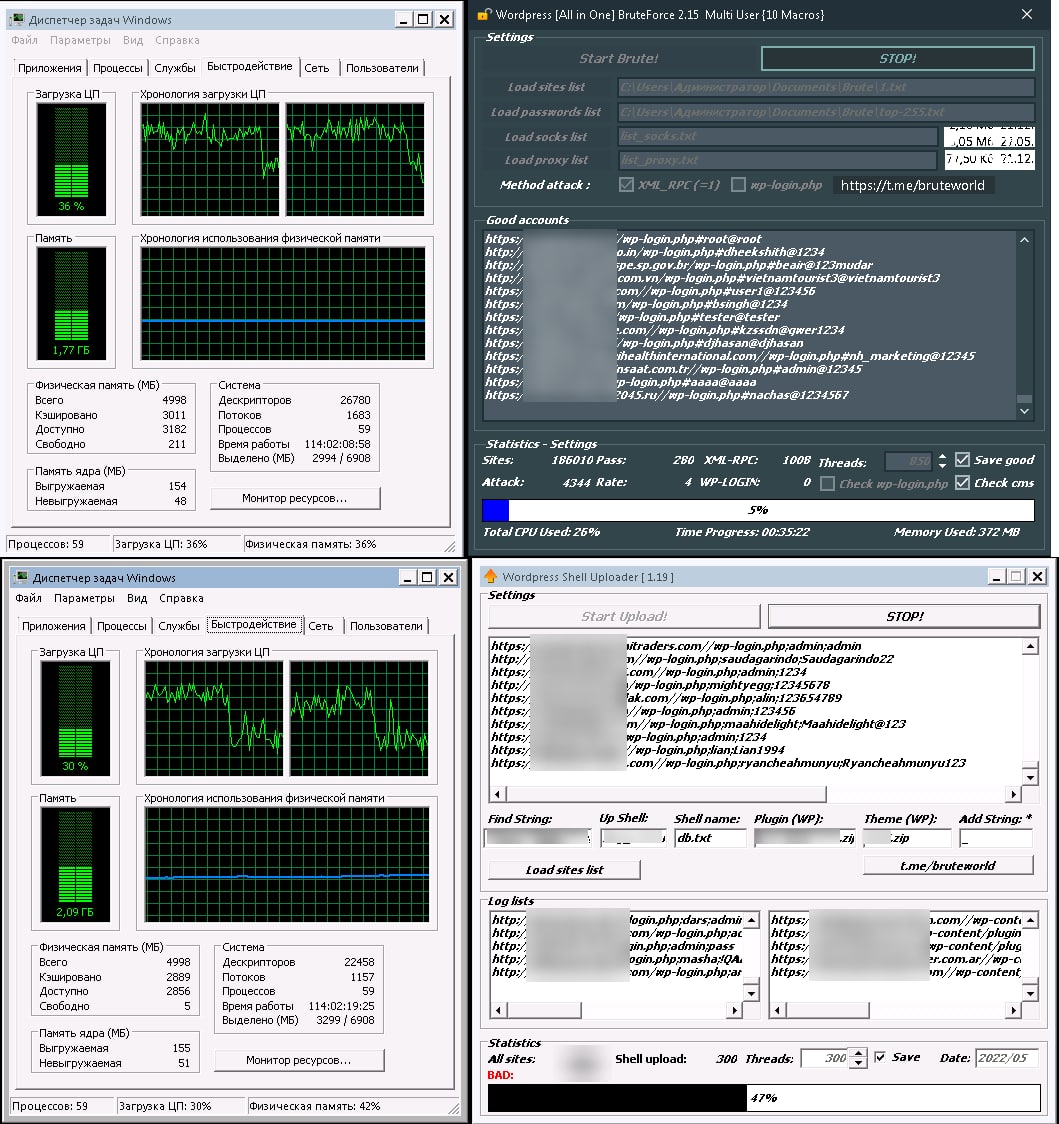Viewport: 1059px width, 1124px height.
Task: Click scroll-down arrow of the wp-login.php log list
Action: pyautogui.click(x=751, y=993)
